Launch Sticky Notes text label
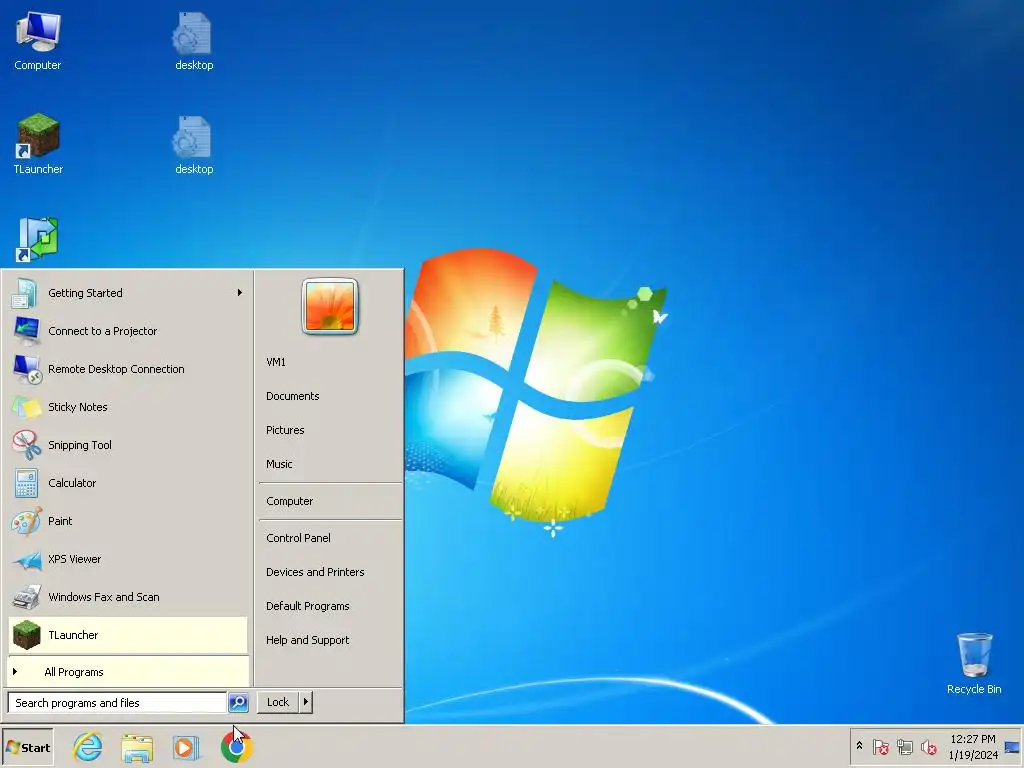The image size is (1024, 768). pyautogui.click(x=78, y=407)
